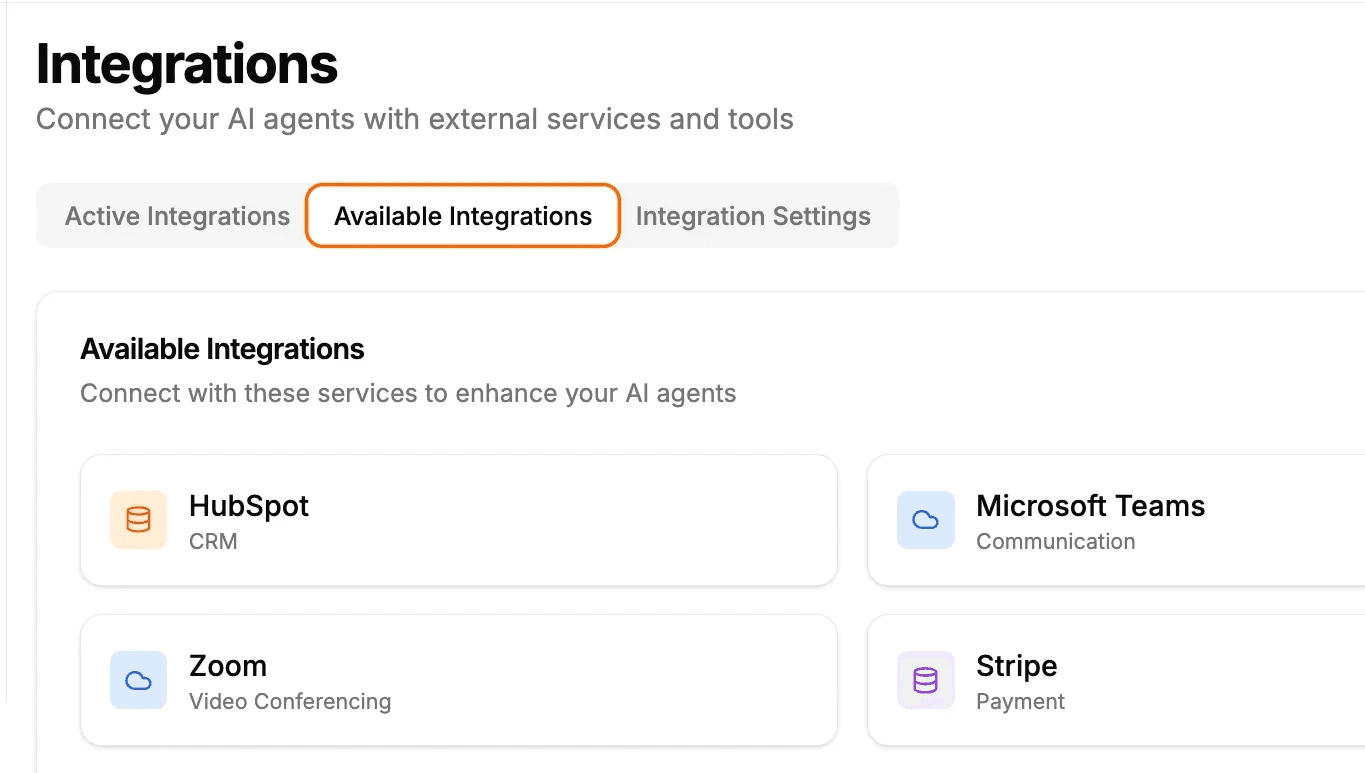Switch to the Active Integrations tab
The height and width of the screenshot is (773, 1365).
[x=177, y=216]
